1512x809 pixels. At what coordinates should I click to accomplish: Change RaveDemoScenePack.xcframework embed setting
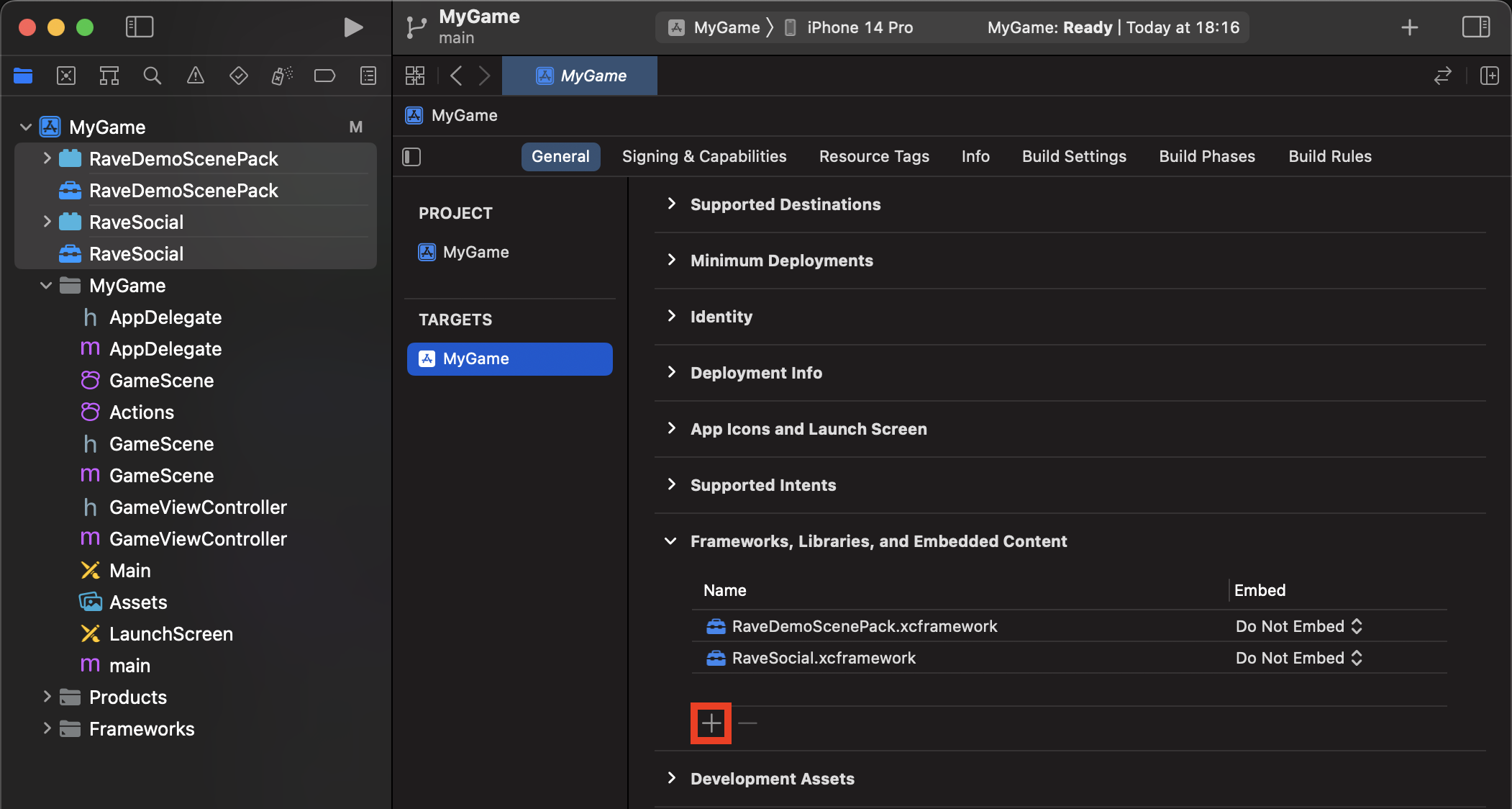click(1297, 625)
